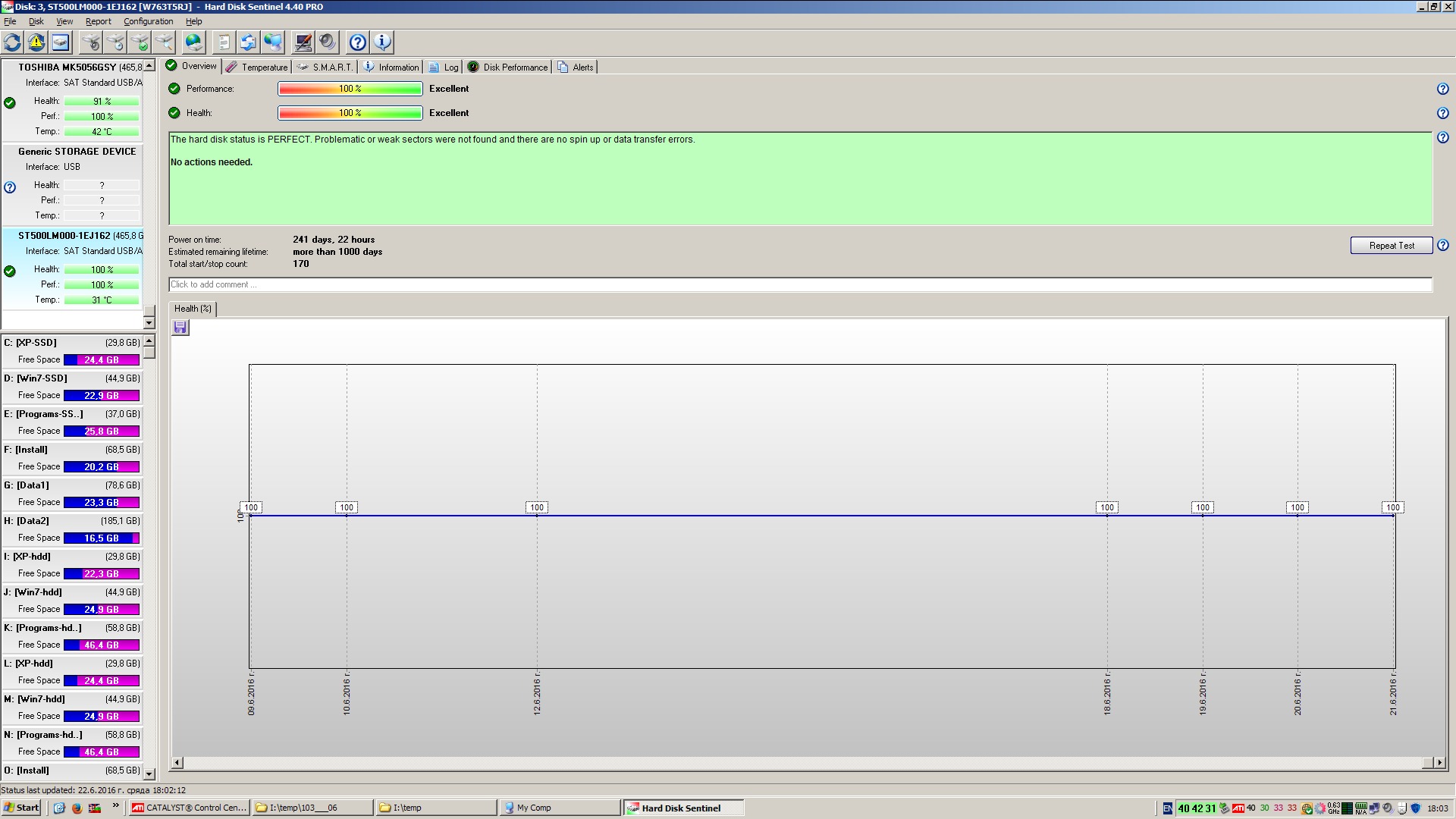Click the save floppy icon above health chart
This screenshot has width=1456, height=819.
click(180, 327)
